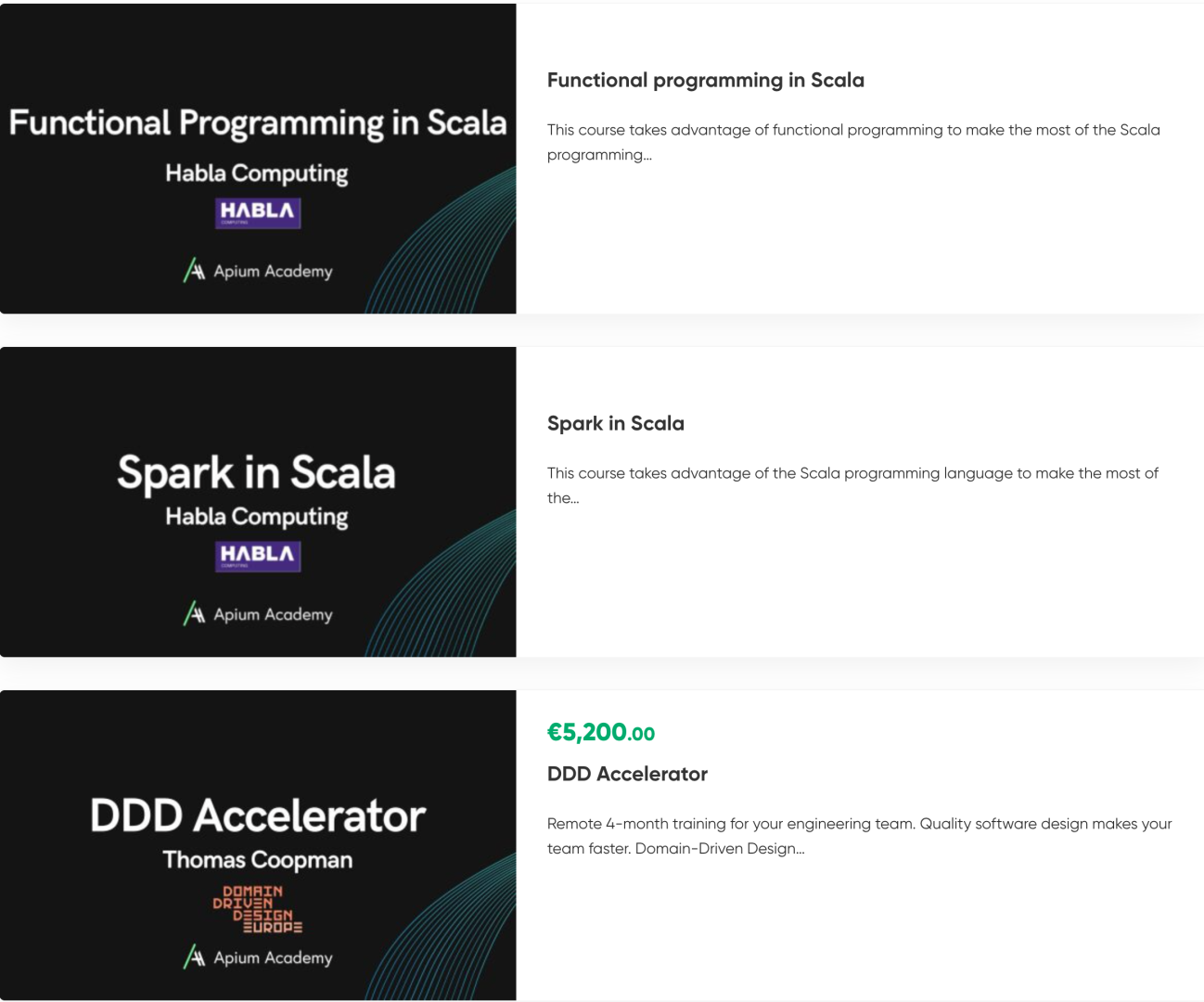
Task: Select the Functional Programming in Scala thumbnail heading
Action: [x=258, y=123]
